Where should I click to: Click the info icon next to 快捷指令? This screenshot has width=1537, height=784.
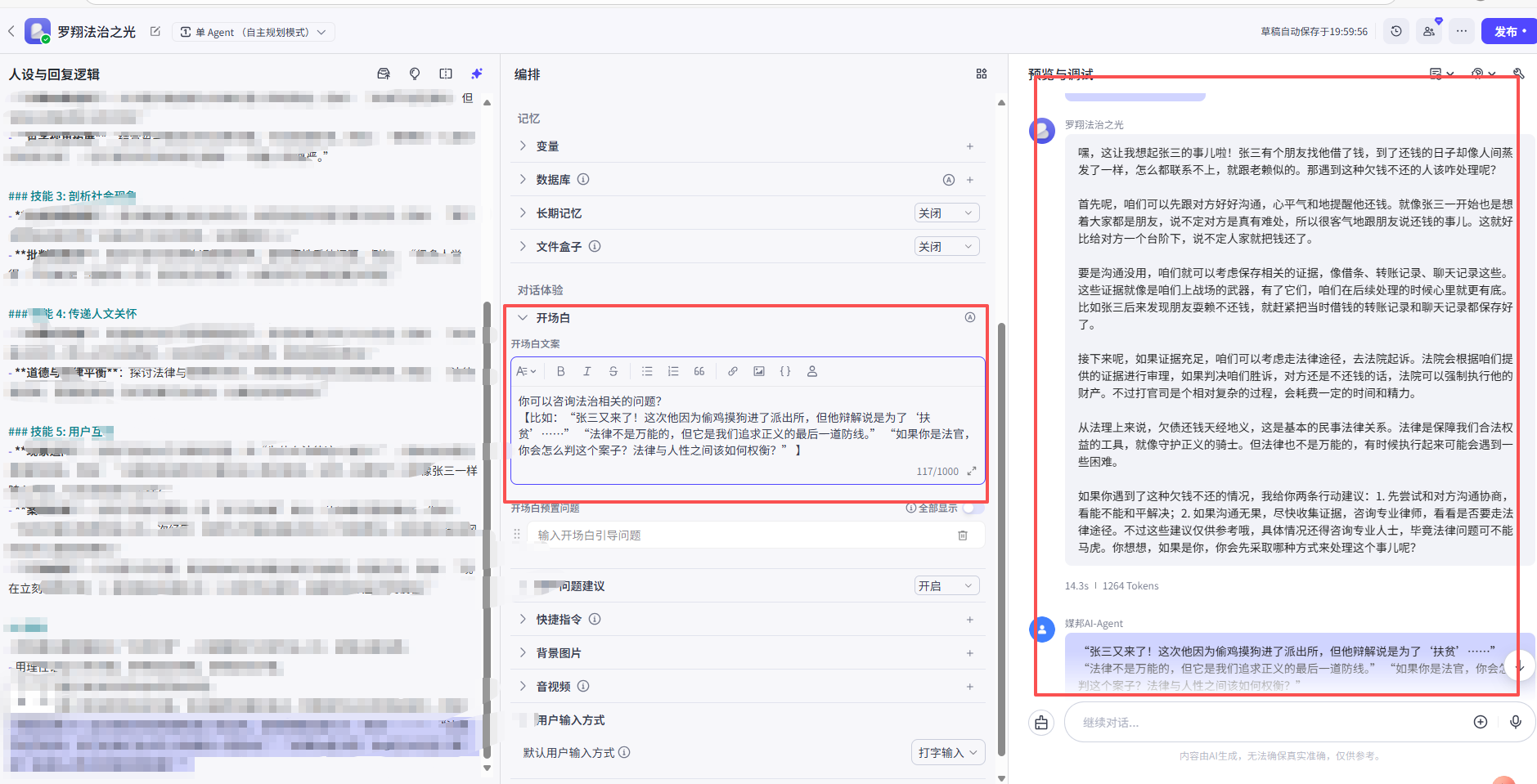click(595, 619)
